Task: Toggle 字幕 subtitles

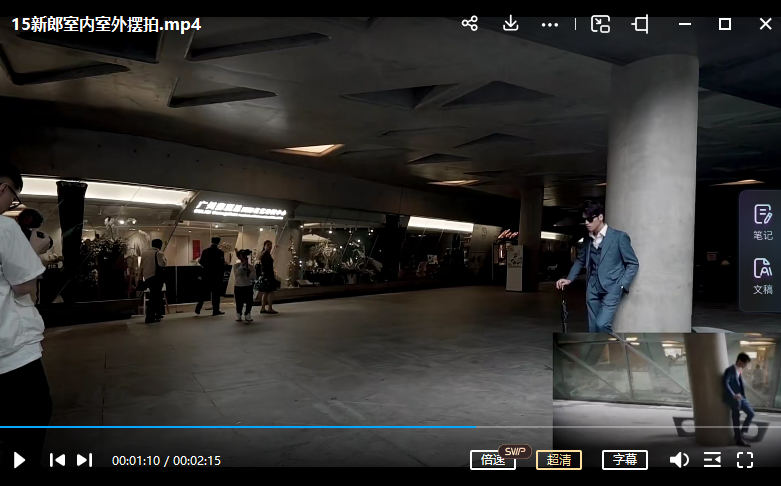Action: point(624,460)
